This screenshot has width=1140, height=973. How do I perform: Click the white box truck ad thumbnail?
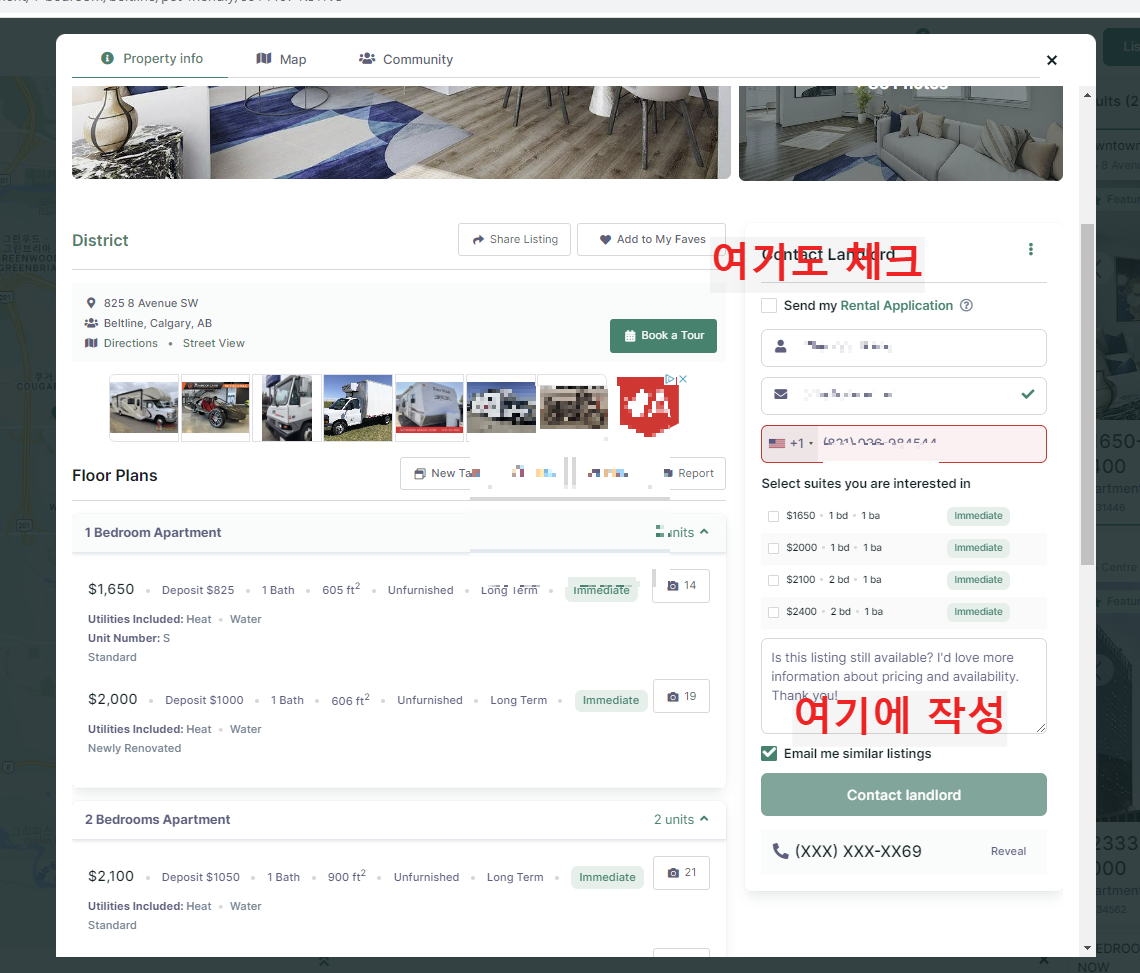click(x=358, y=408)
